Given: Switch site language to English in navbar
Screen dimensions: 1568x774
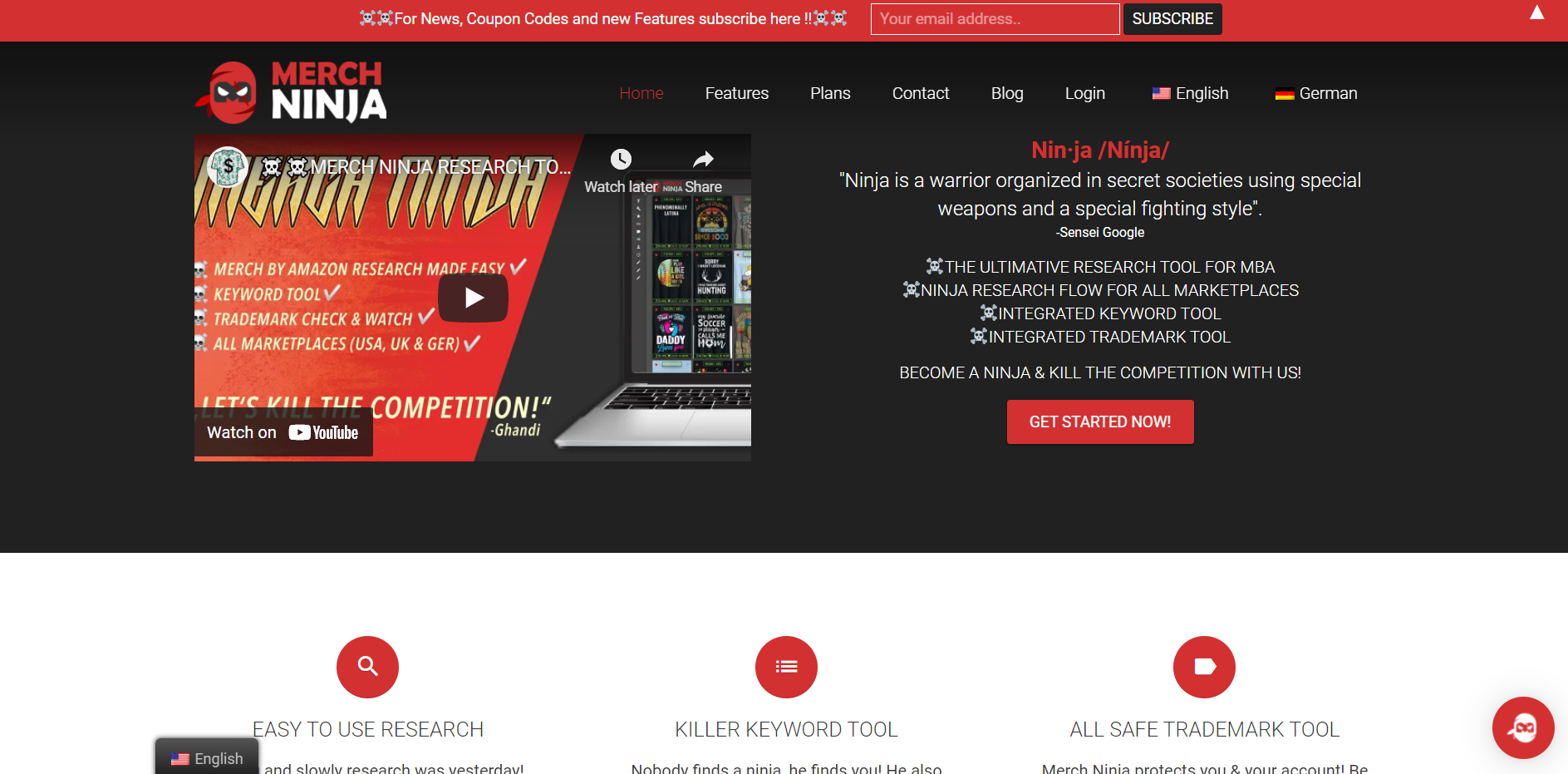Looking at the screenshot, I should [x=1190, y=93].
